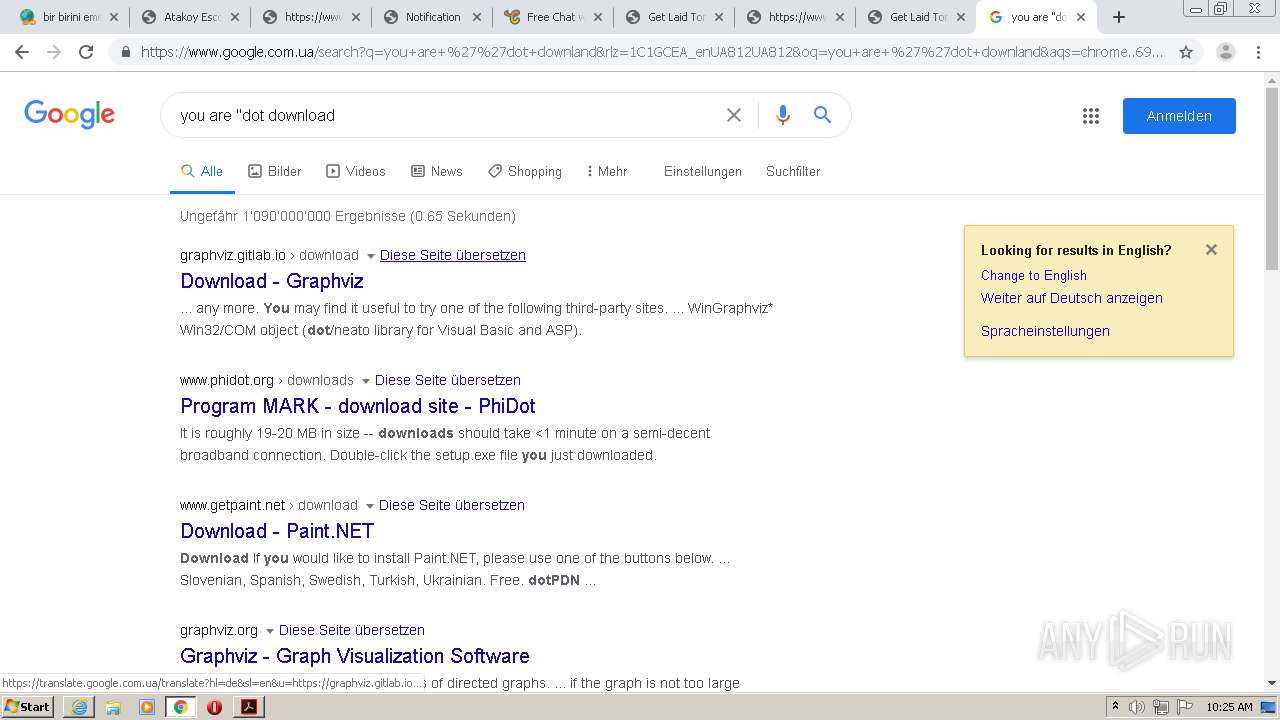Click the Chrome back arrow
Image resolution: width=1280 pixels, height=720 pixels.
pyautogui.click(x=22, y=52)
